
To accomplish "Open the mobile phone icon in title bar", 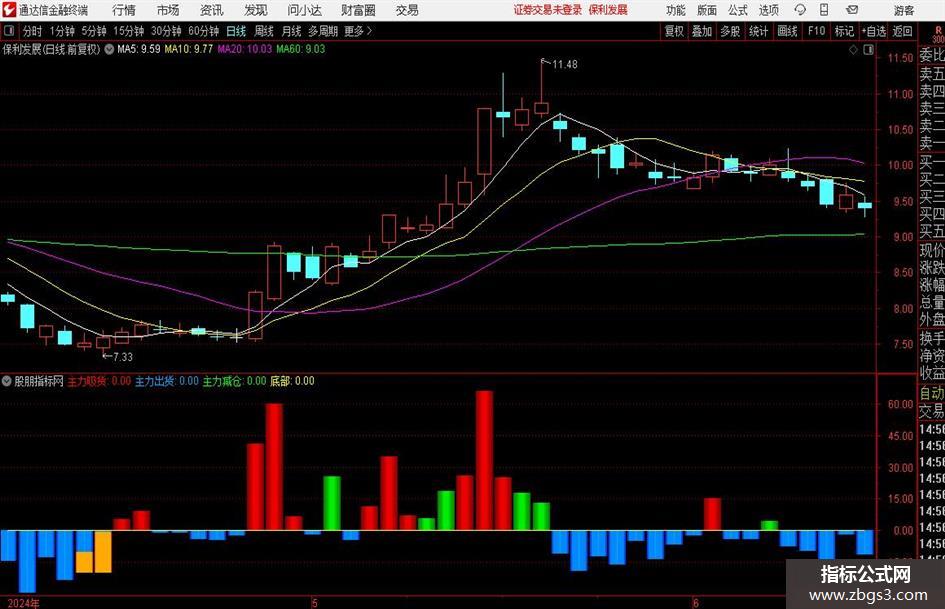I will pos(824,10).
